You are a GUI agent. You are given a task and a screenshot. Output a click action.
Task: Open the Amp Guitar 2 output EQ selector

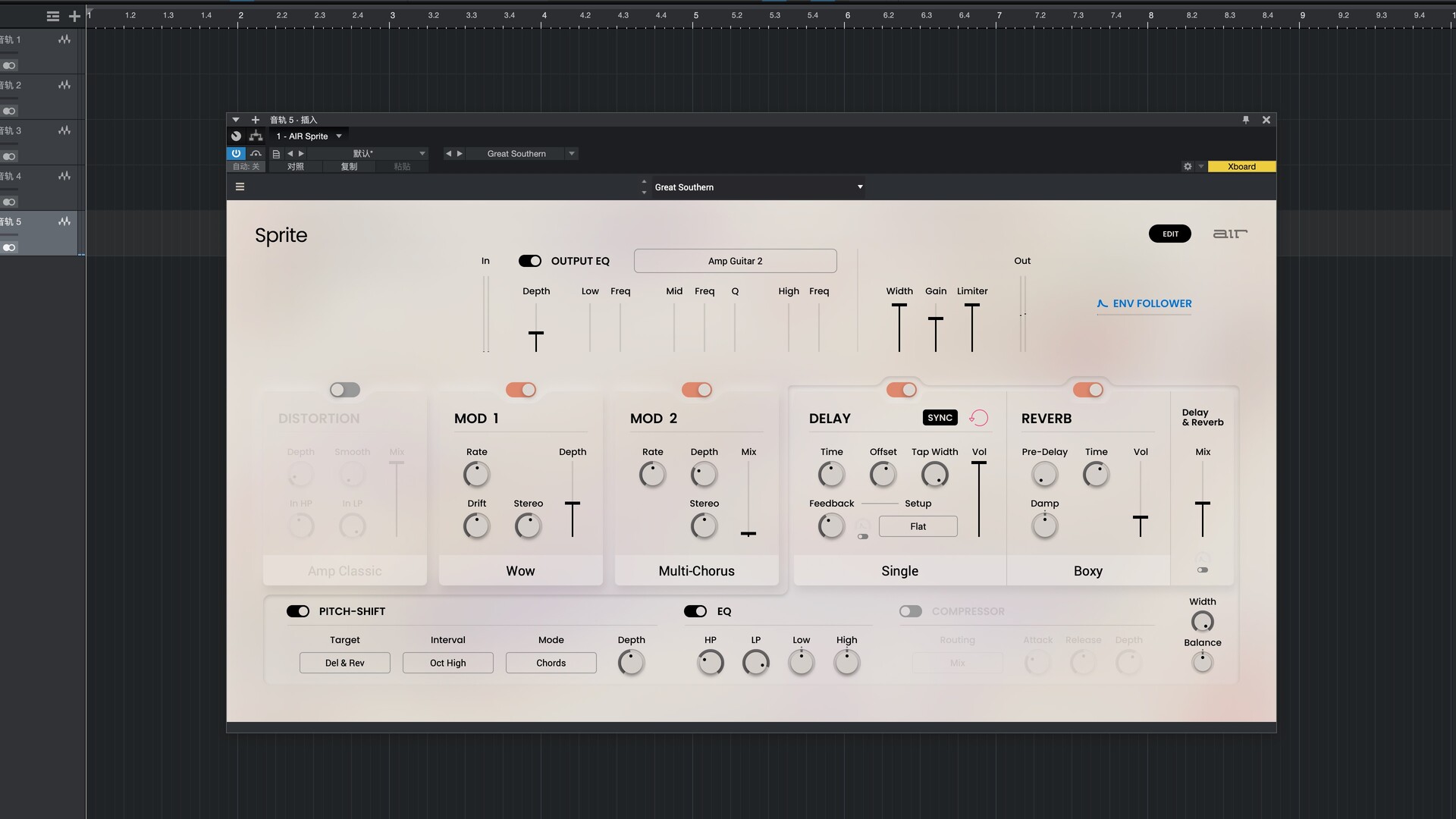coord(735,261)
